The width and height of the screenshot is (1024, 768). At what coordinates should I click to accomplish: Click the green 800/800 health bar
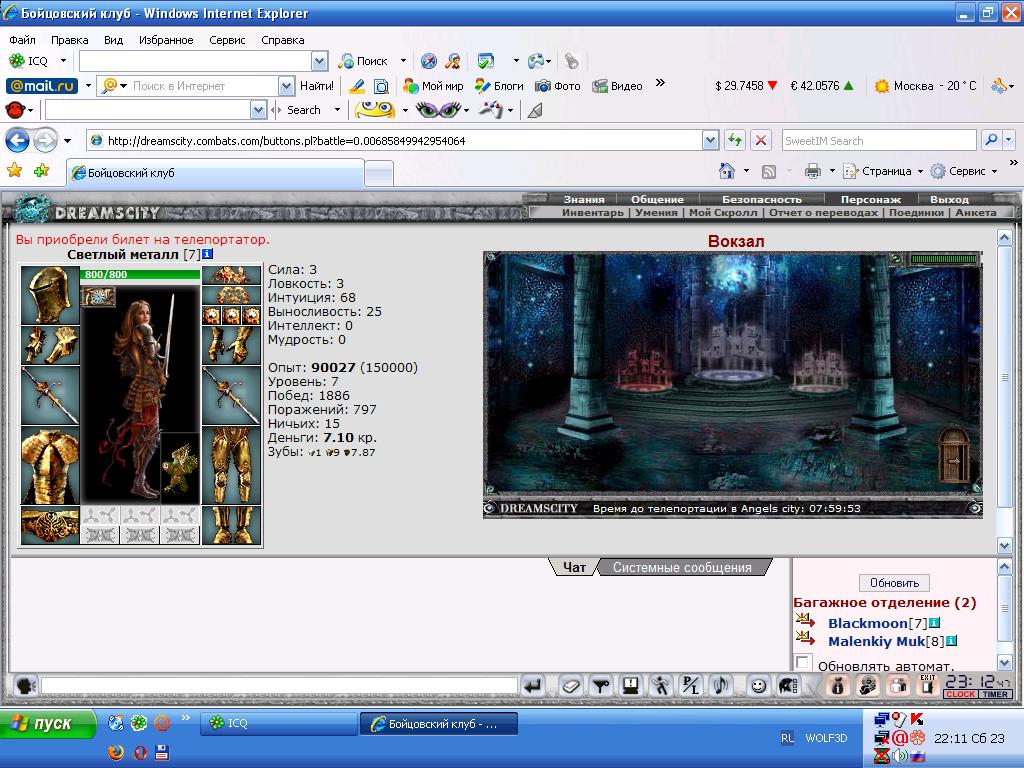tap(140, 274)
